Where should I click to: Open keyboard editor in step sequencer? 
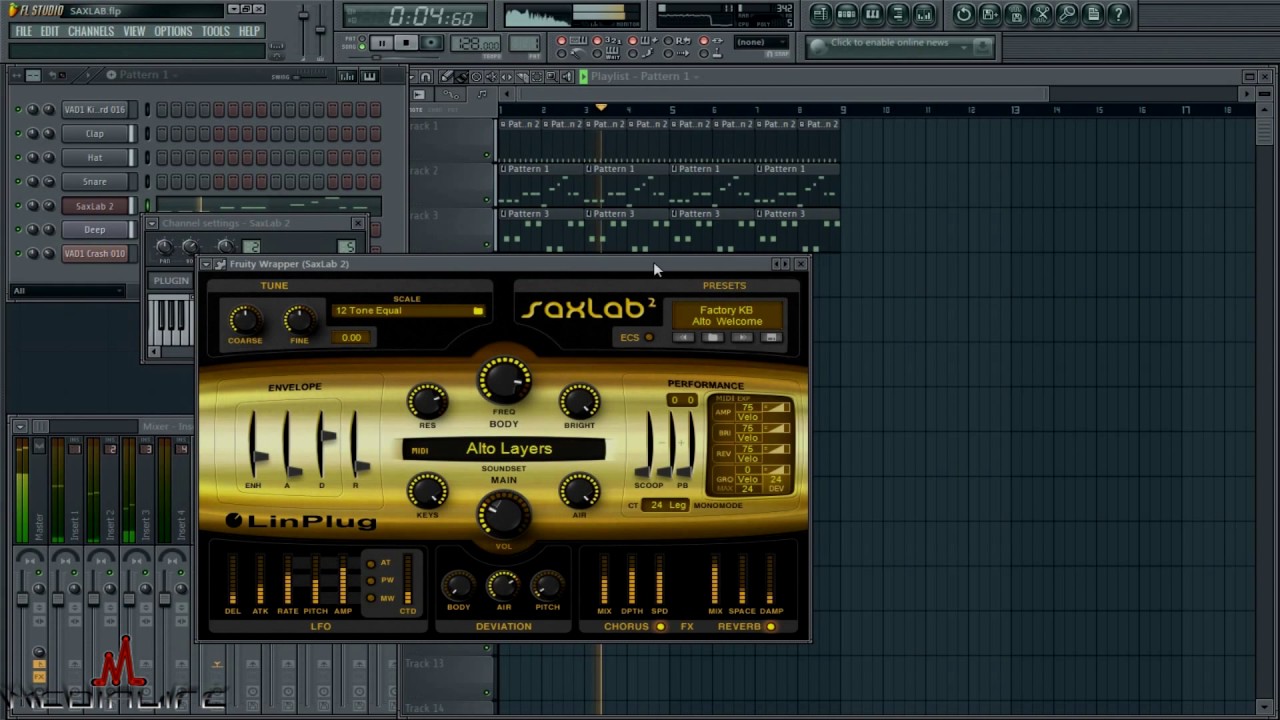coord(369,76)
